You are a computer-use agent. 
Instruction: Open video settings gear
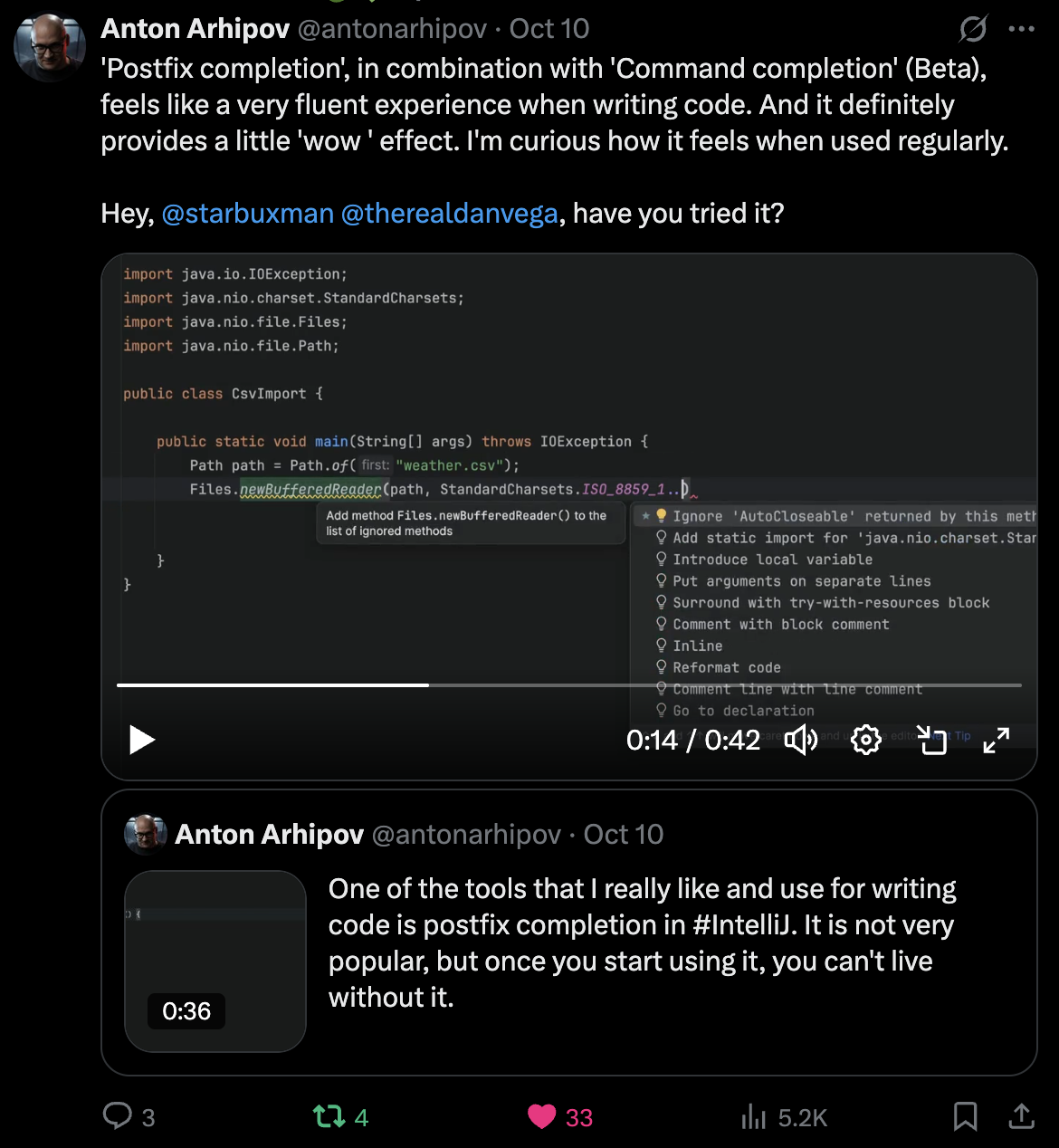866,740
